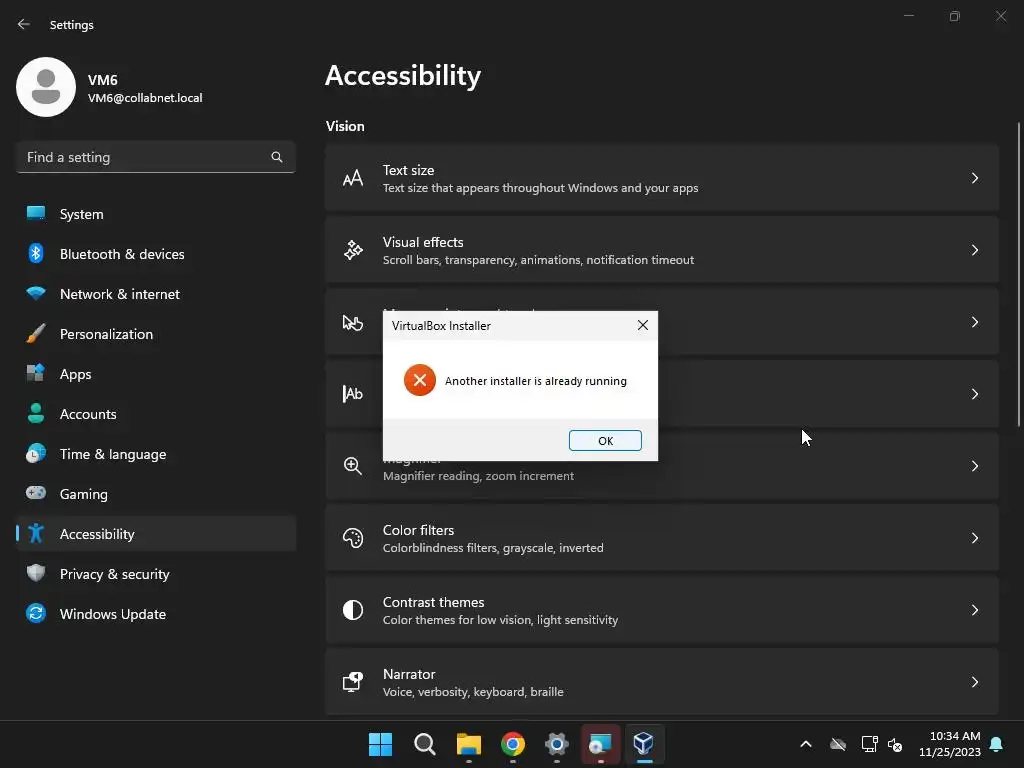1024x768 pixels.
Task: Open Network & internet category
Action: [155, 294]
